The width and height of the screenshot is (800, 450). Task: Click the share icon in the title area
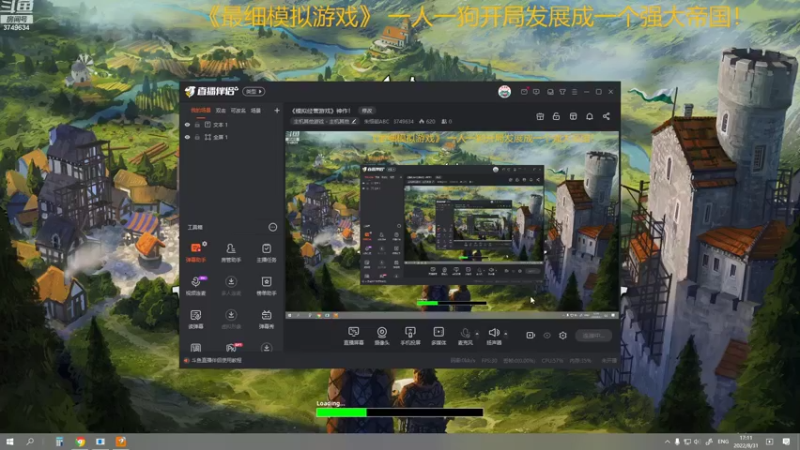coord(606,116)
